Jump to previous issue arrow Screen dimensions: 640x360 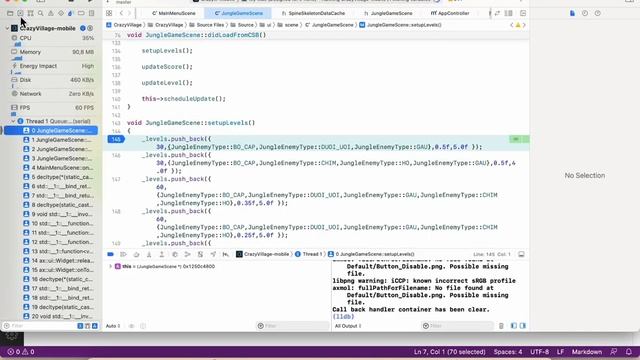(512, 25)
